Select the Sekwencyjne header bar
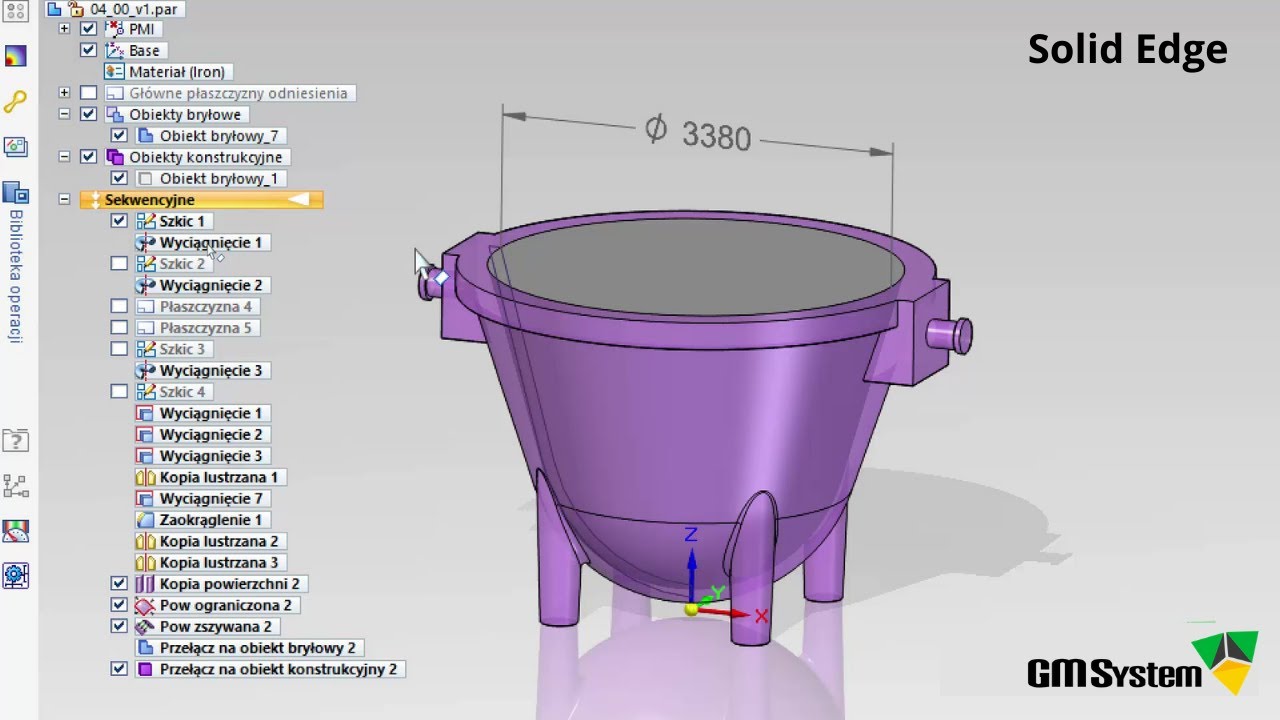 (201, 200)
